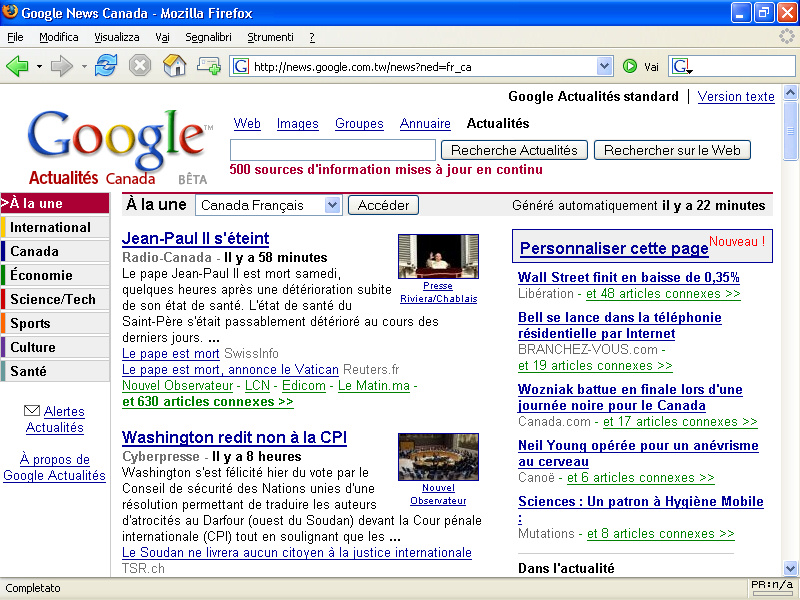
Task: Click the UN Security Council photo thumbnail
Action: pos(438,457)
